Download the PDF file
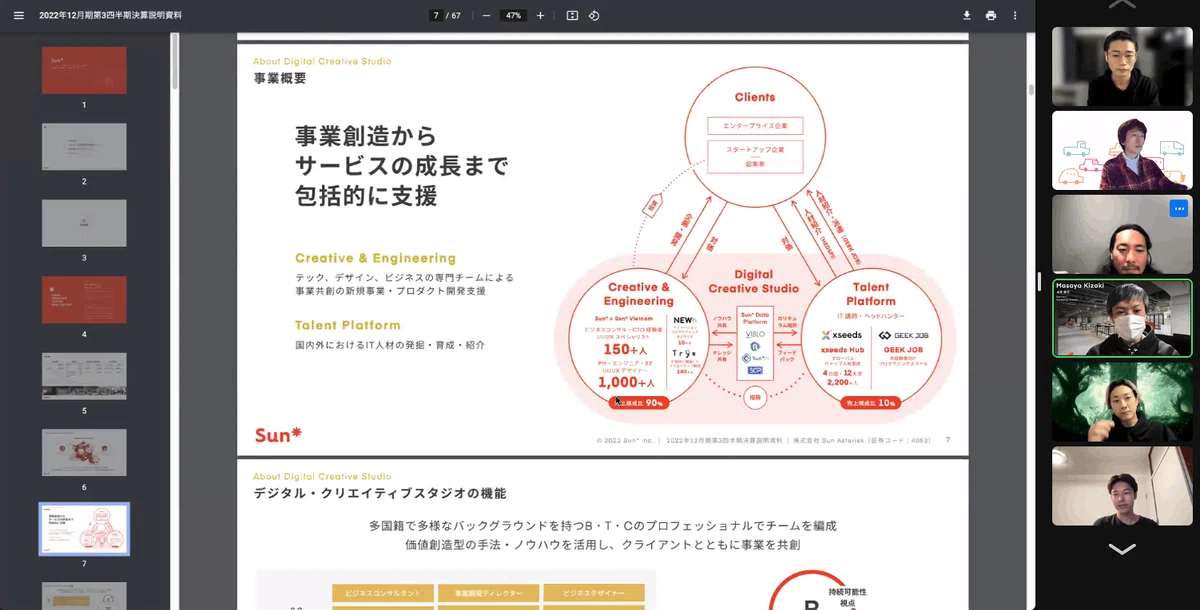The height and width of the screenshot is (610, 1200). point(967,15)
